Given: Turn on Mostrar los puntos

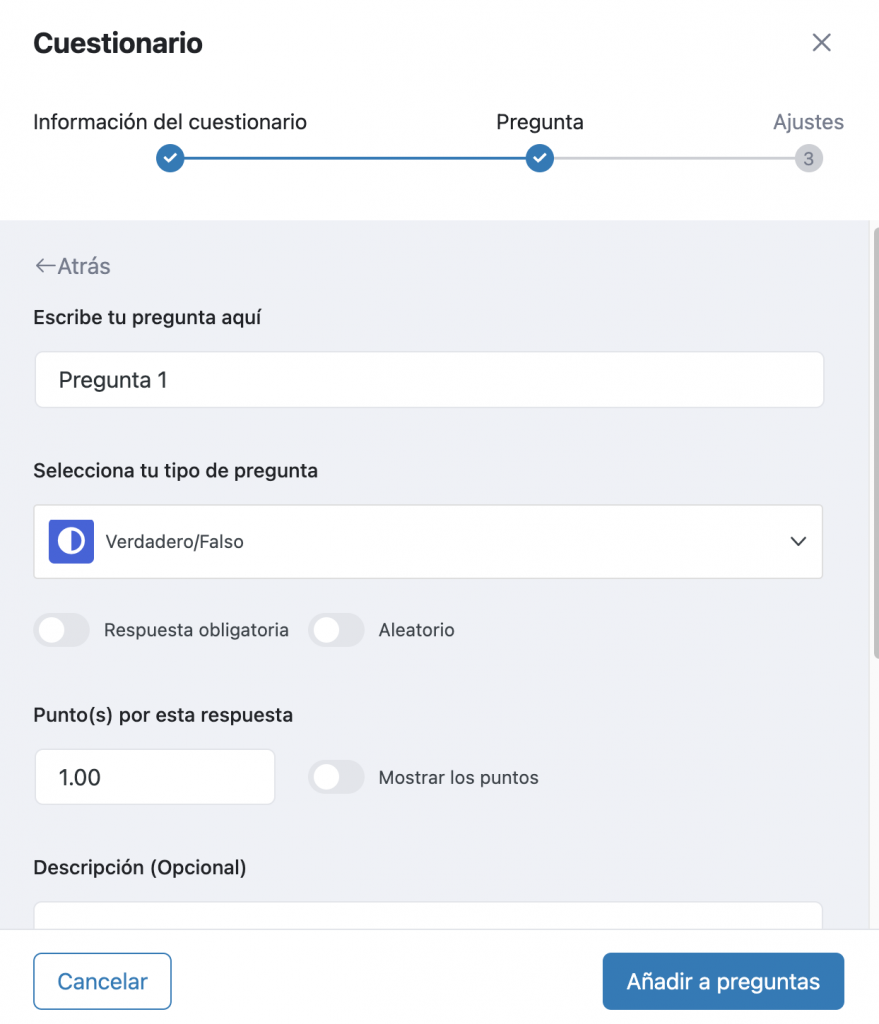Looking at the screenshot, I should coord(336,777).
